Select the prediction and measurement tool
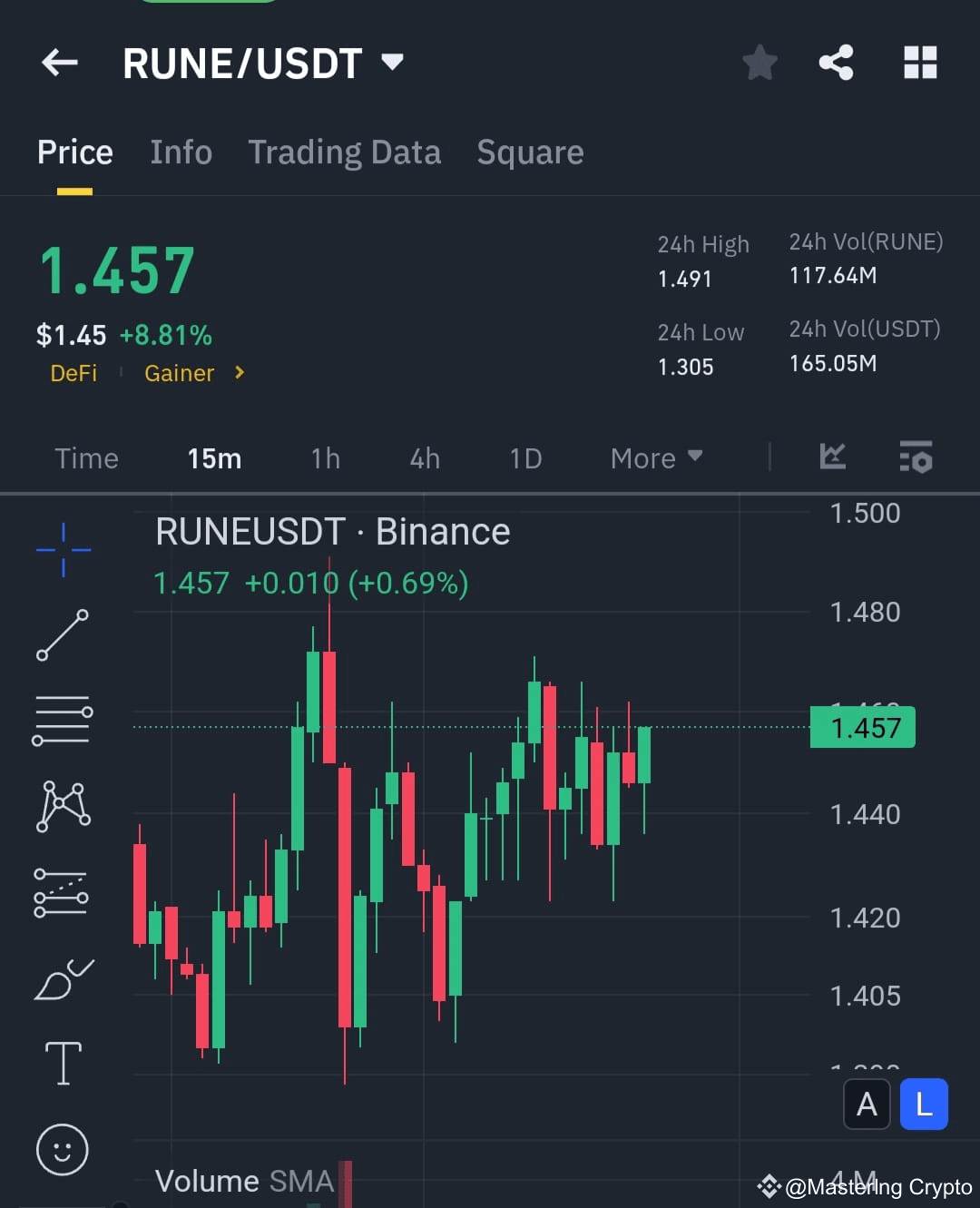980x1208 pixels. (63, 894)
